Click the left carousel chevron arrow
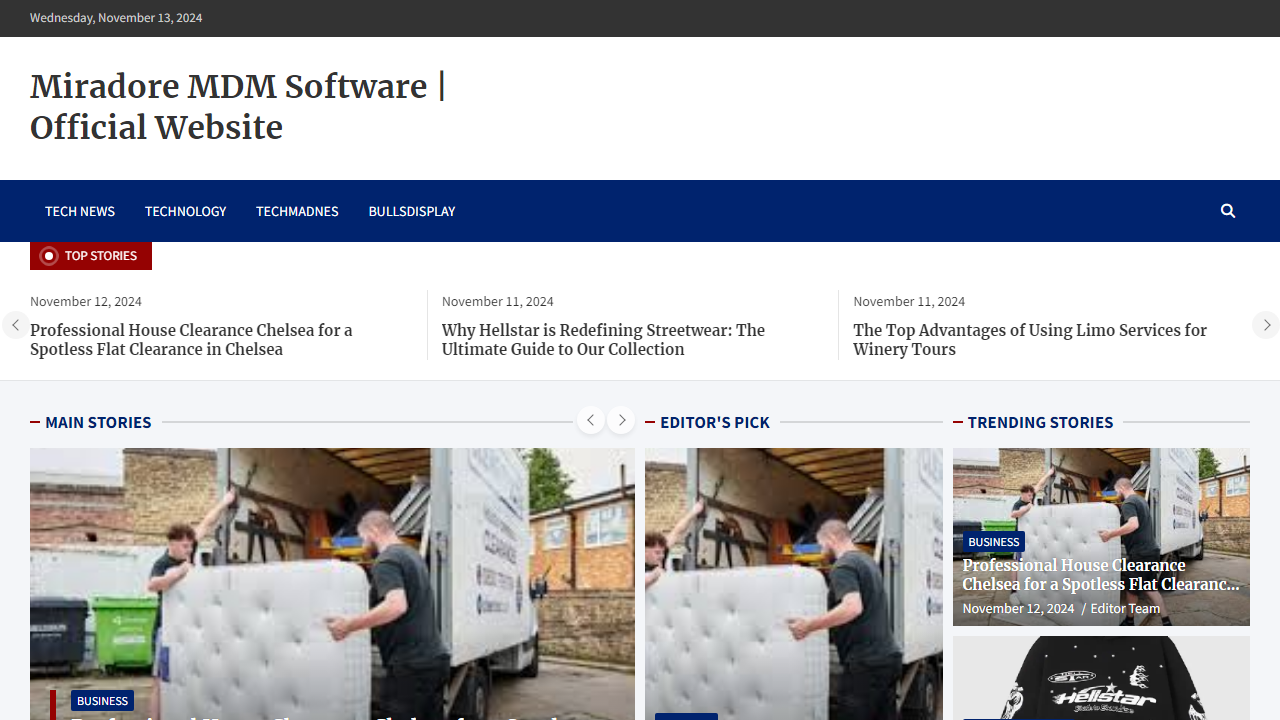 click(x=14, y=325)
